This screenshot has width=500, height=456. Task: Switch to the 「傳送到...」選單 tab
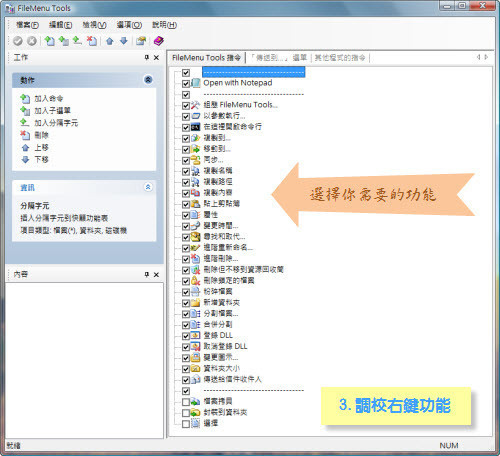278,58
